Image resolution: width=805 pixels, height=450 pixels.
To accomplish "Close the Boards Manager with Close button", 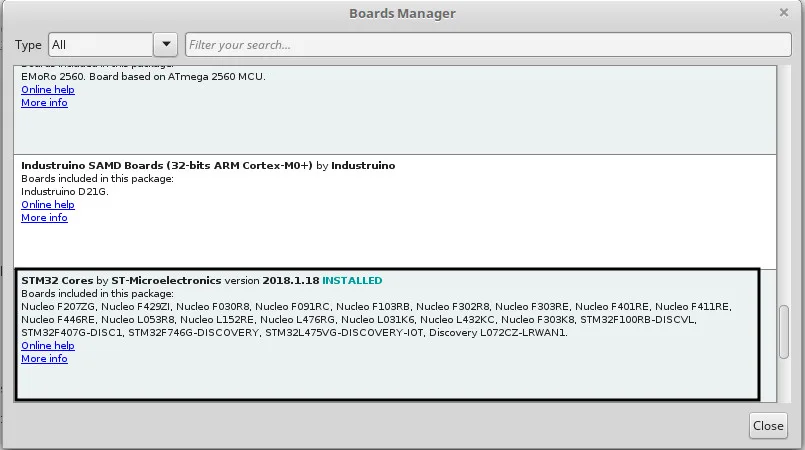I will tap(768, 425).
